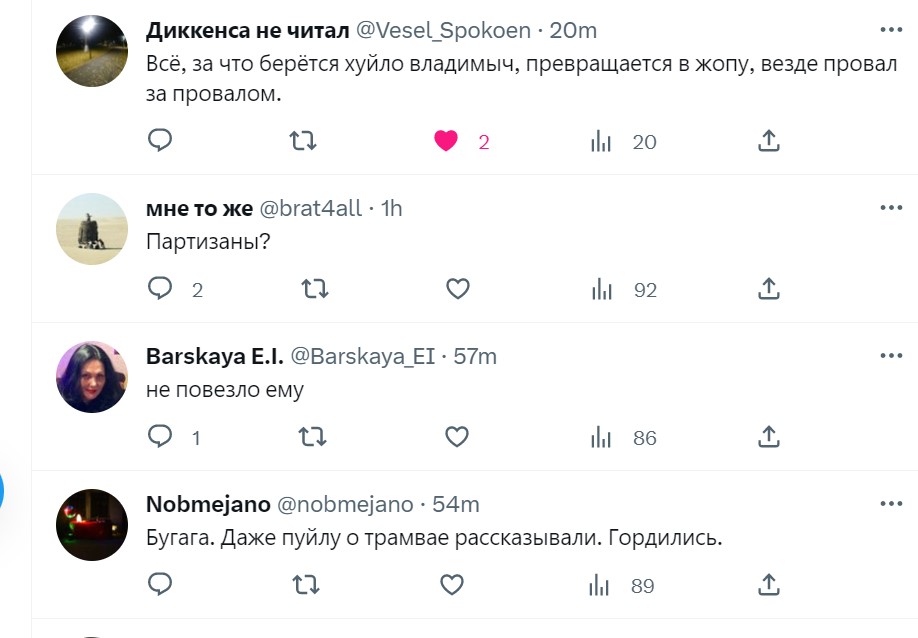Screen dimensions: 918x638
Task: Share the brat4all tweet
Action: click(768, 289)
